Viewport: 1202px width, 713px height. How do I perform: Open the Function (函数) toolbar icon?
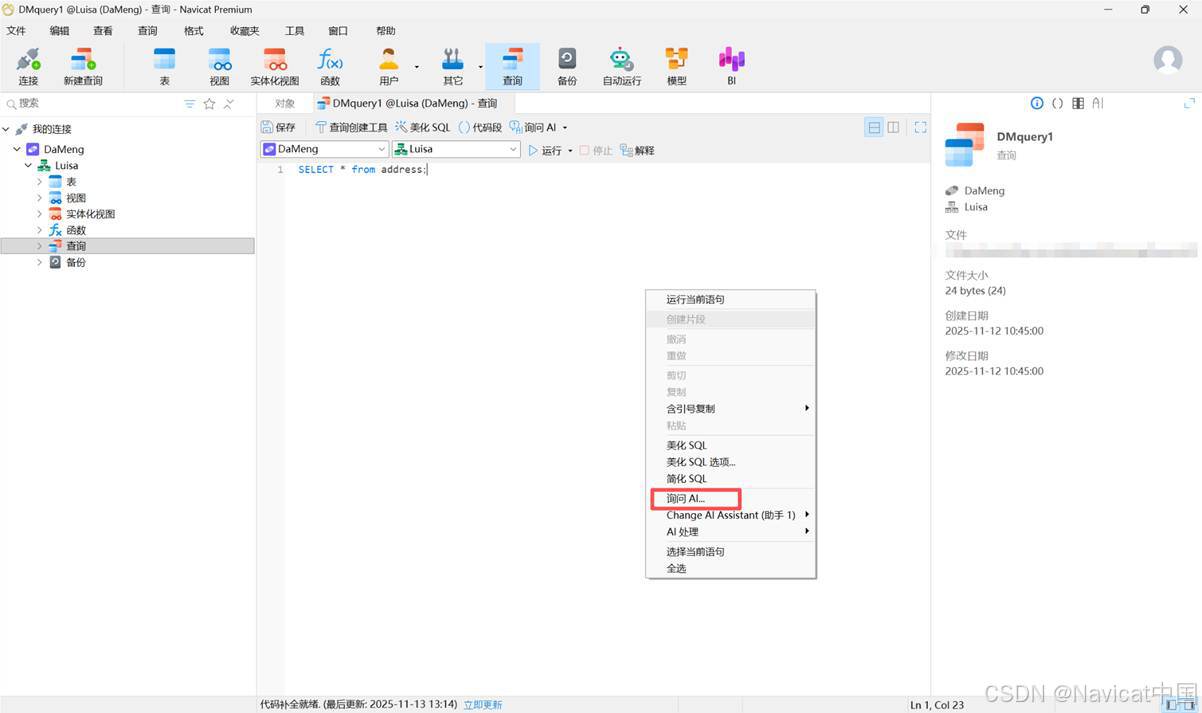pos(330,66)
